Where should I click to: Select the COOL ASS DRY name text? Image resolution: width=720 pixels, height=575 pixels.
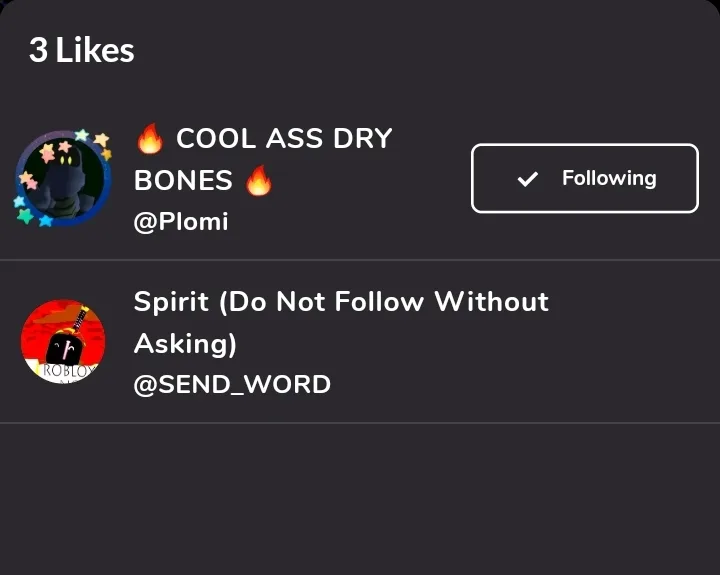(x=284, y=139)
